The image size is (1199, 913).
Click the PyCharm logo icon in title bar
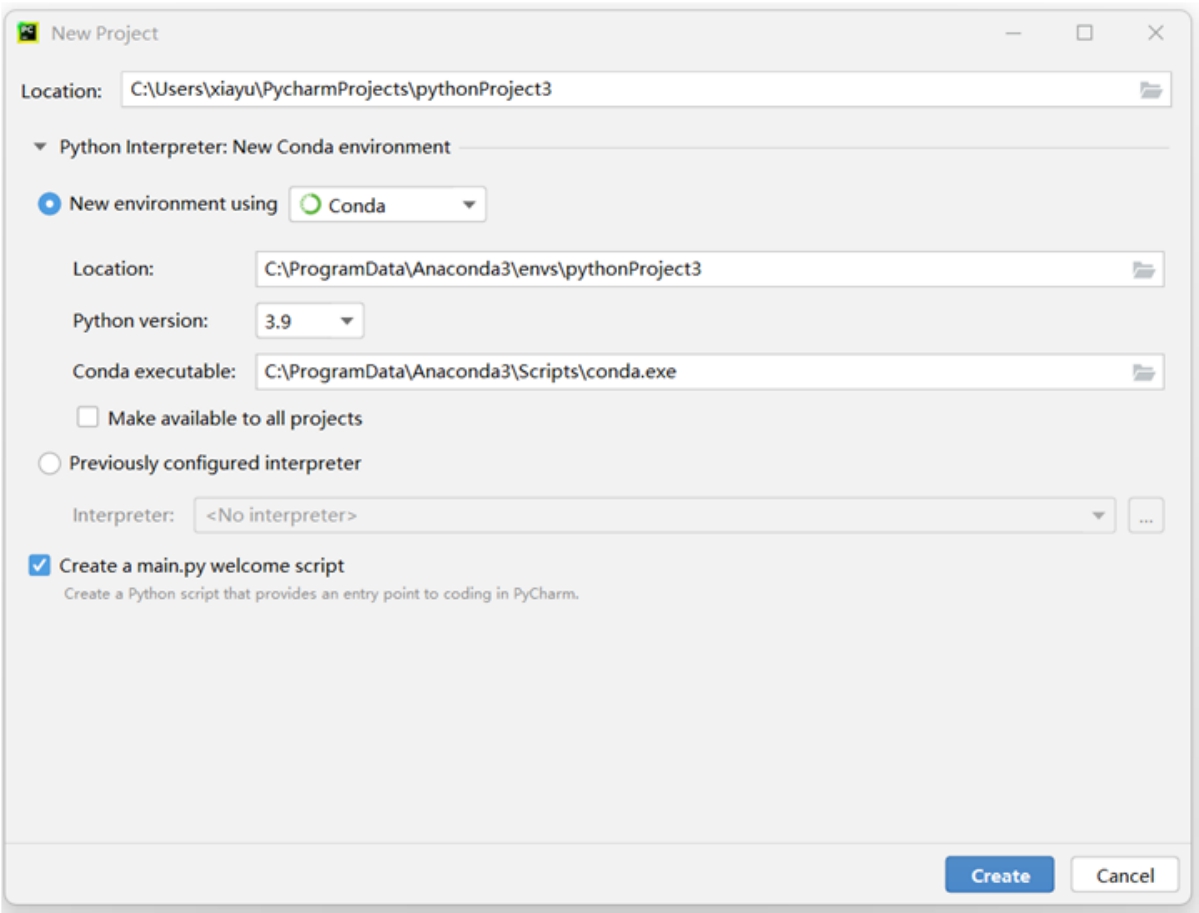coord(28,33)
